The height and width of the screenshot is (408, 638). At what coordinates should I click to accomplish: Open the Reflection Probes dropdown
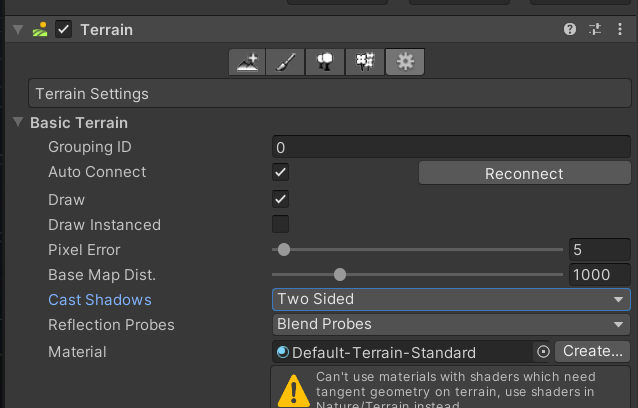451,324
